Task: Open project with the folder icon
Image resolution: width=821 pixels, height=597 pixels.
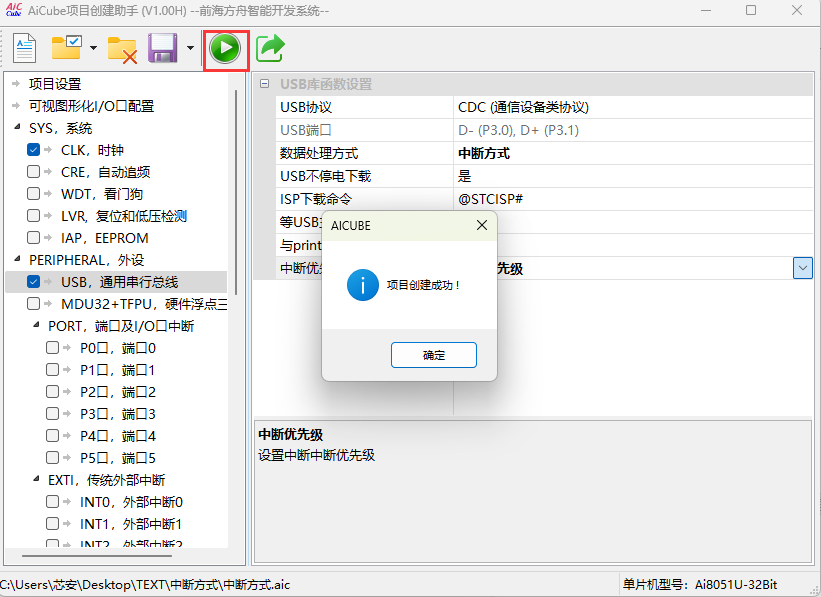Action: tap(67, 48)
